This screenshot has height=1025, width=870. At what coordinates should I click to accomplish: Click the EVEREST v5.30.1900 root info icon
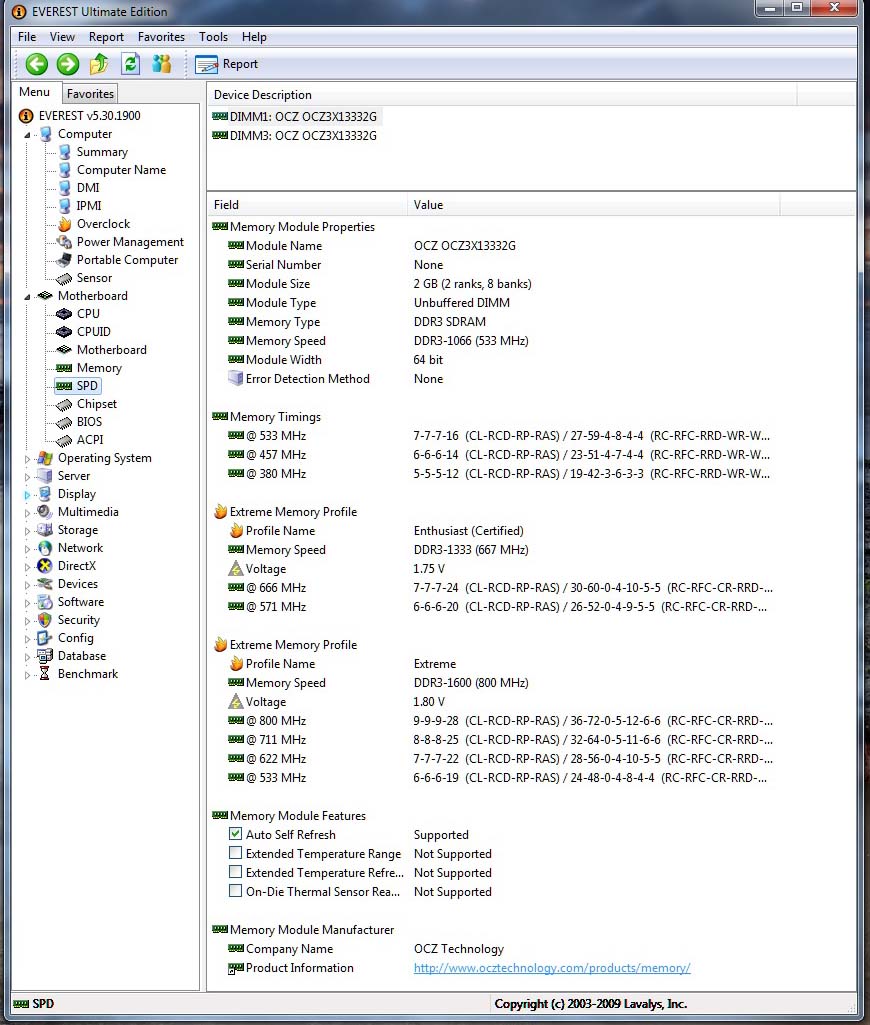26,116
